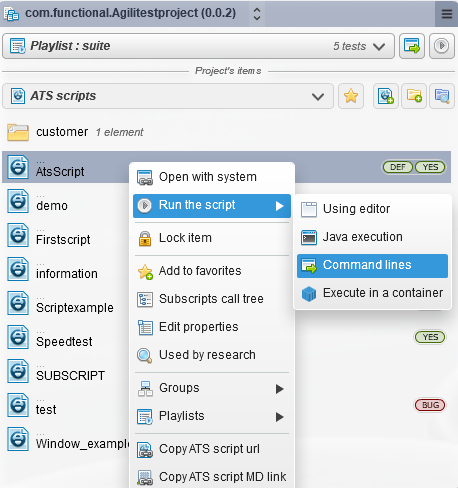Click the new ATS script icon button
The height and width of the screenshot is (488, 458).
(386, 96)
